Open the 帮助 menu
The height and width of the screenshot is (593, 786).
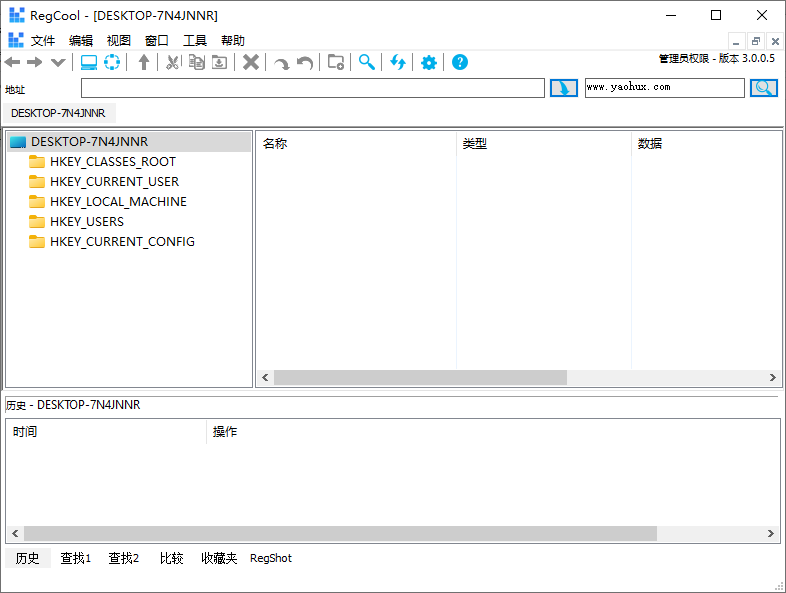click(233, 41)
